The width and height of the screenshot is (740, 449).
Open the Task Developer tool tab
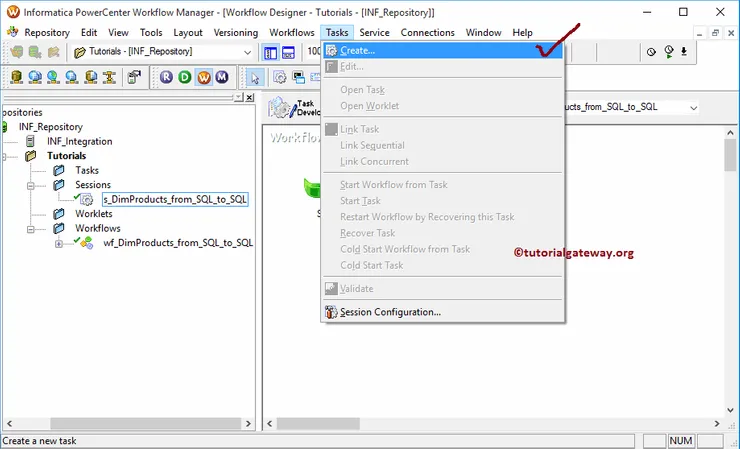[294, 108]
